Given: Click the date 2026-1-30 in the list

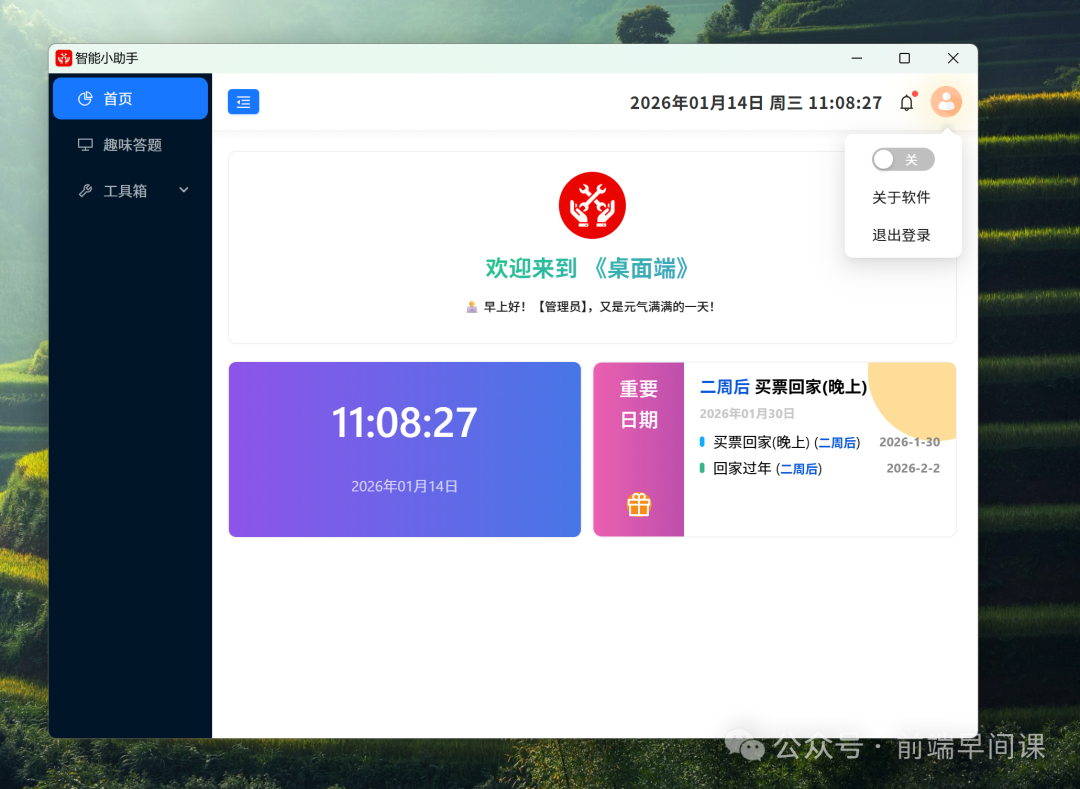Looking at the screenshot, I should (x=909, y=442).
